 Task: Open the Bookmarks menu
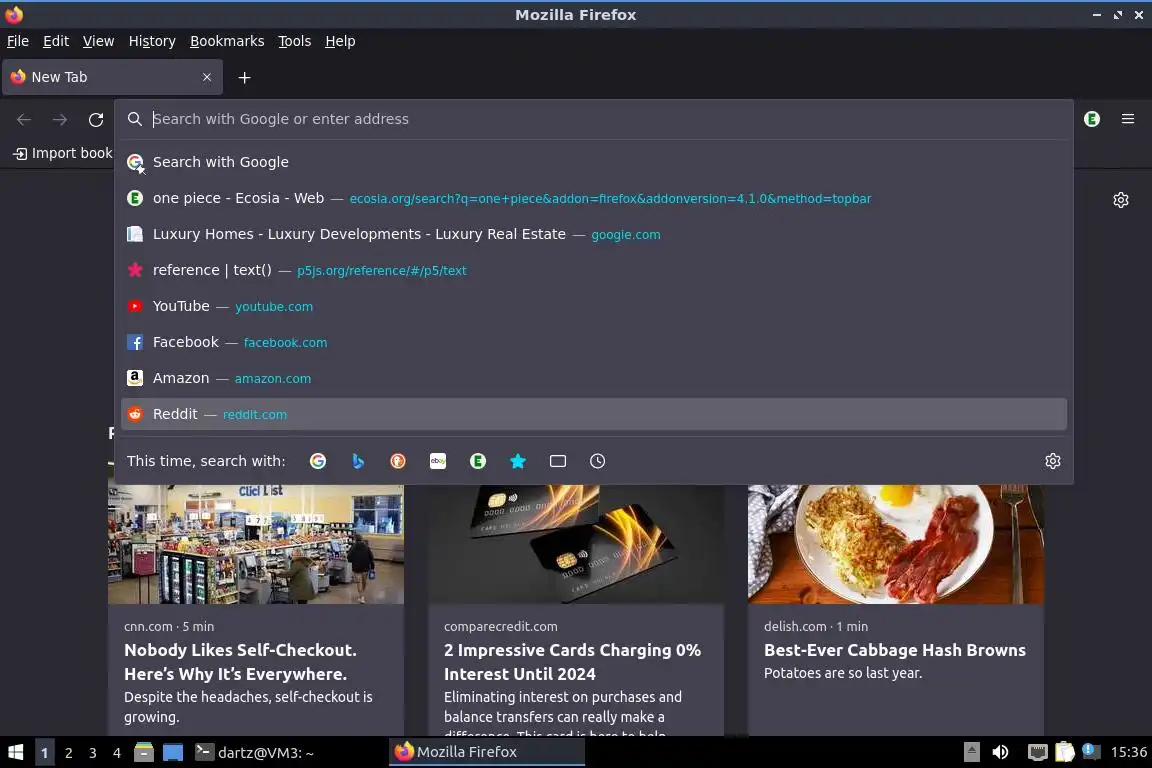click(227, 41)
